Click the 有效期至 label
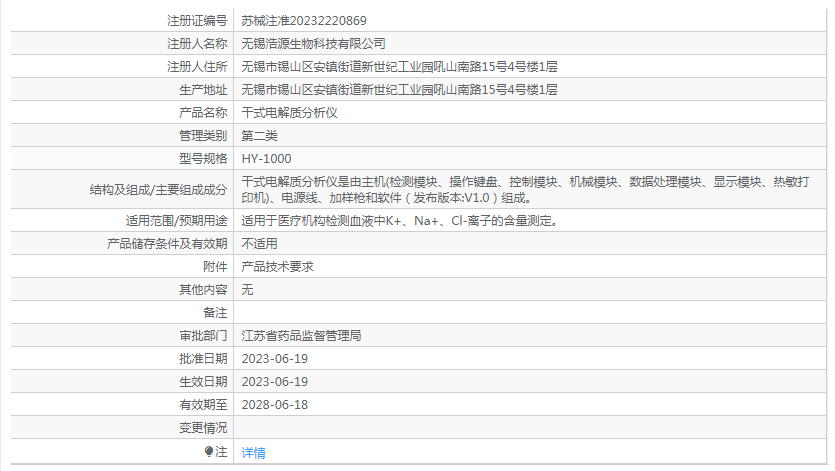 coord(203,404)
